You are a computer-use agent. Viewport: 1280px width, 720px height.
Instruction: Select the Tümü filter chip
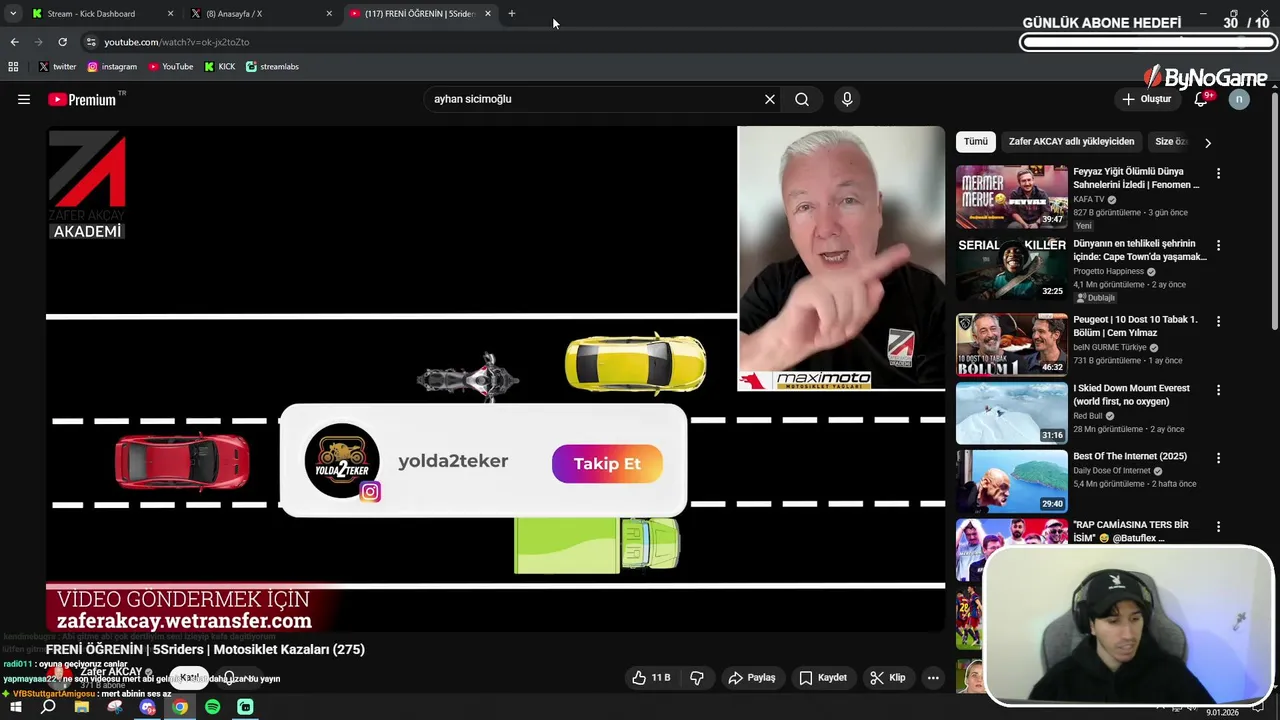[976, 142]
